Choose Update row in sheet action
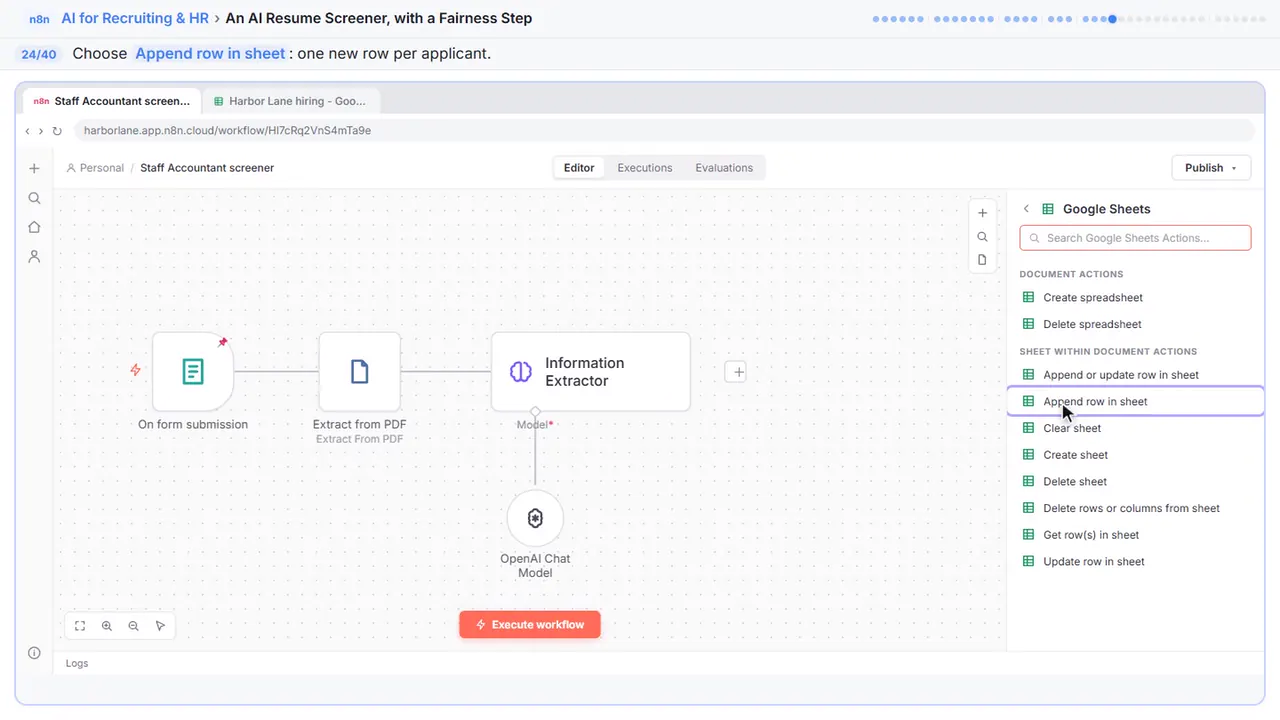Image resolution: width=1280 pixels, height=720 pixels. click(x=1135, y=561)
